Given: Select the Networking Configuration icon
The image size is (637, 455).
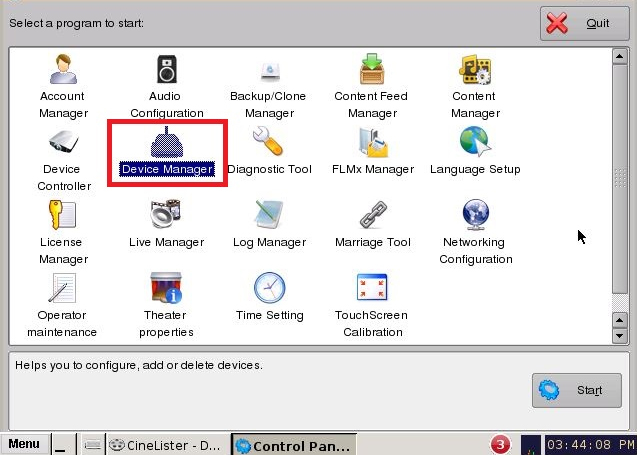Looking at the screenshot, I should pos(475,214).
